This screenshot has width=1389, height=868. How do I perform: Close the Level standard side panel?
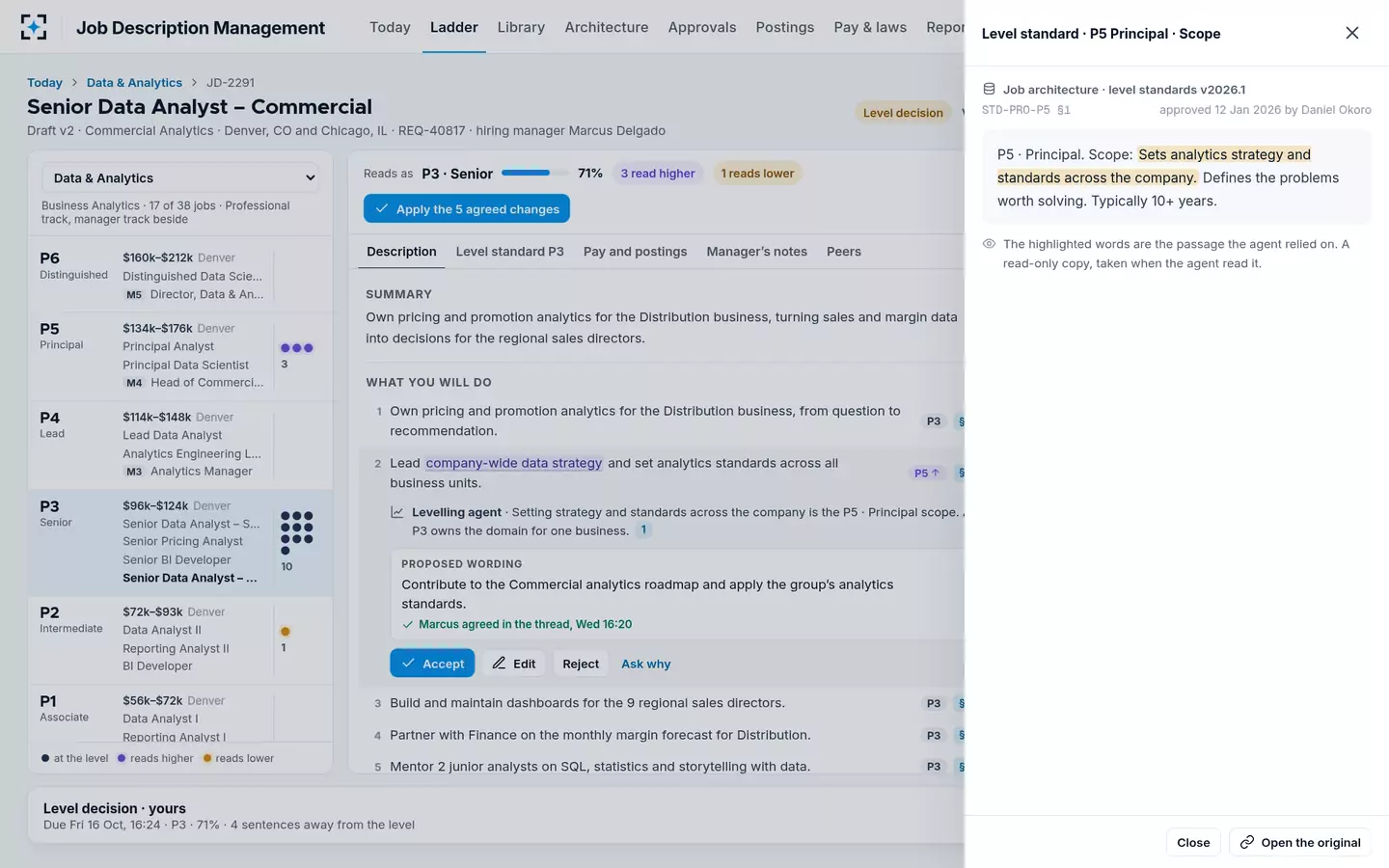[x=1351, y=33]
